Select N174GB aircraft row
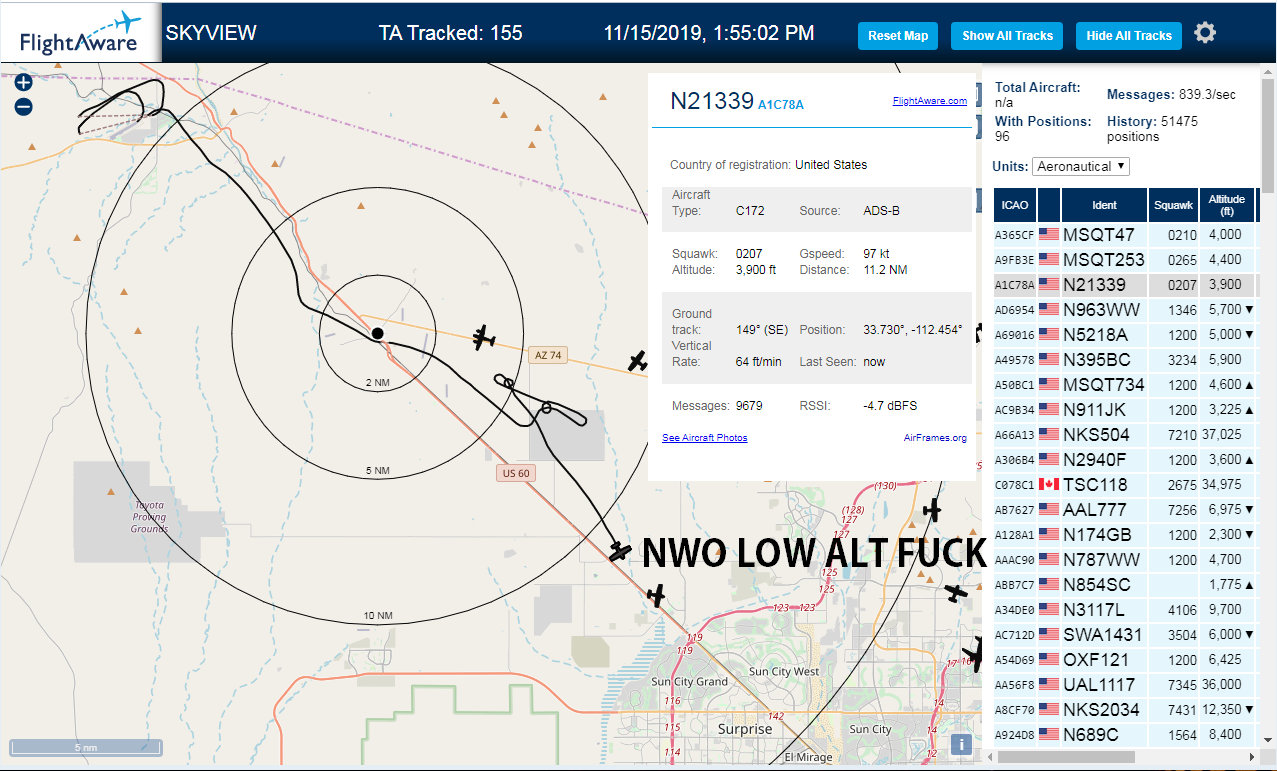The width and height of the screenshot is (1277, 771). pos(1127,535)
